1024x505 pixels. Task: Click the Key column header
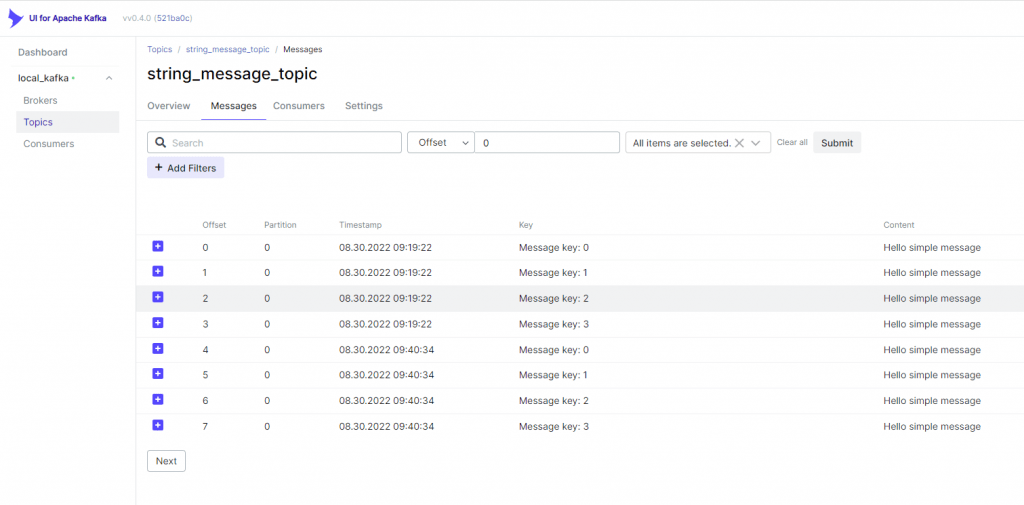(x=526, y=225)
